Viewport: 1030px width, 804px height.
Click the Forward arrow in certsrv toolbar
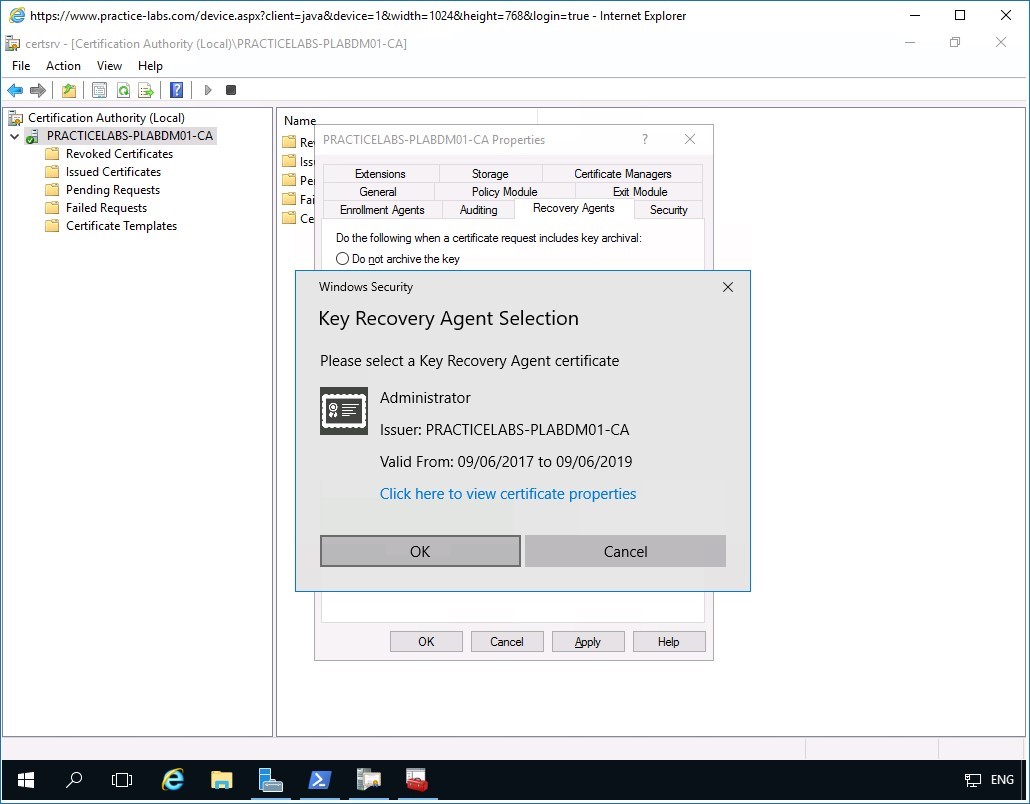(x=38, y=90)
